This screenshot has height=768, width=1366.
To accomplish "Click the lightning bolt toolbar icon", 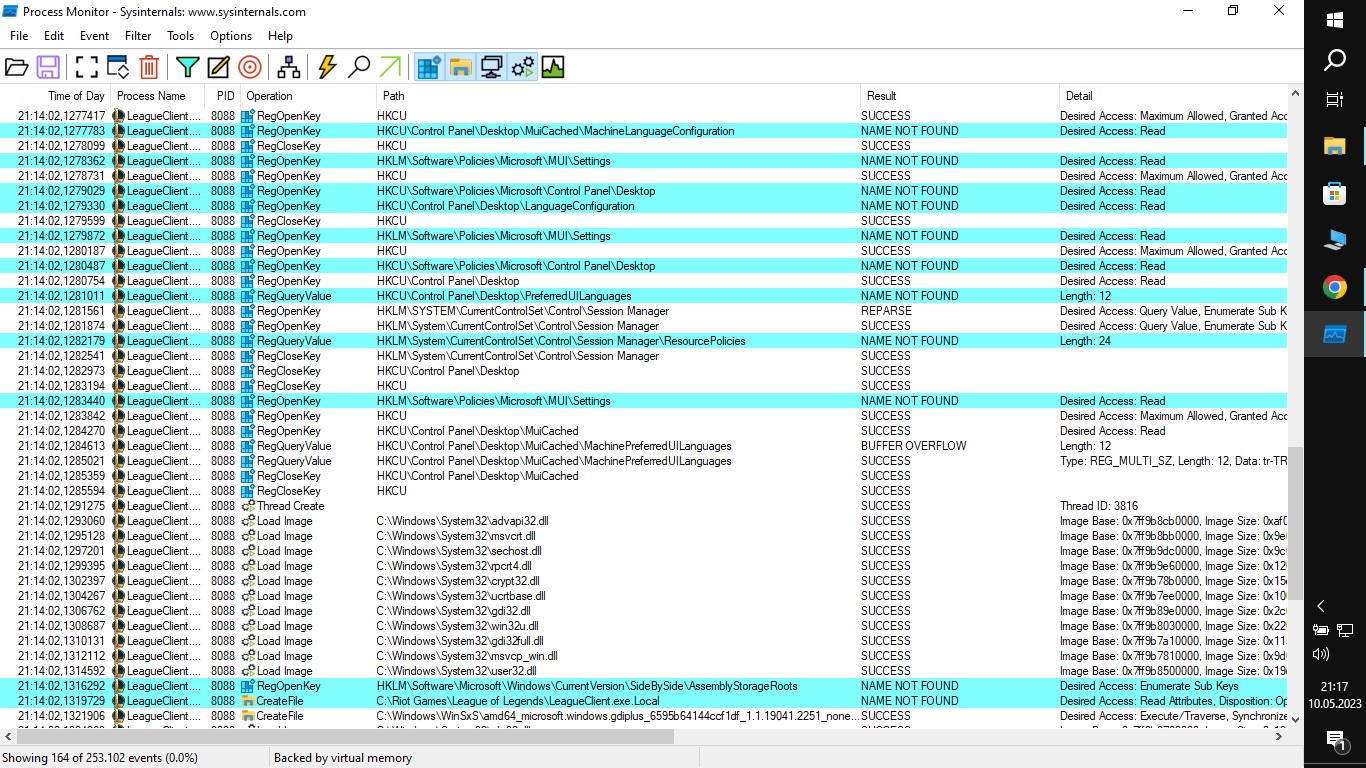I will (x=327, y=67).
